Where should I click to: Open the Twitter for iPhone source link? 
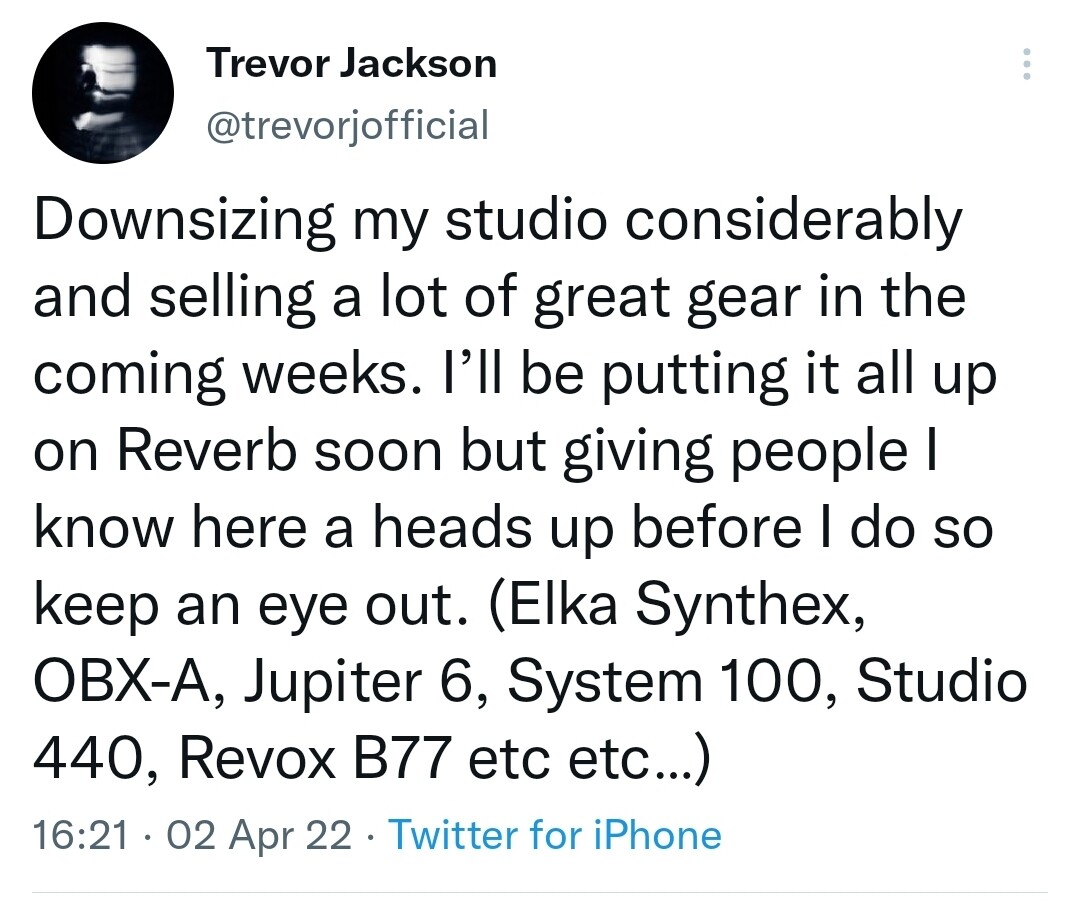pos(555,835)
